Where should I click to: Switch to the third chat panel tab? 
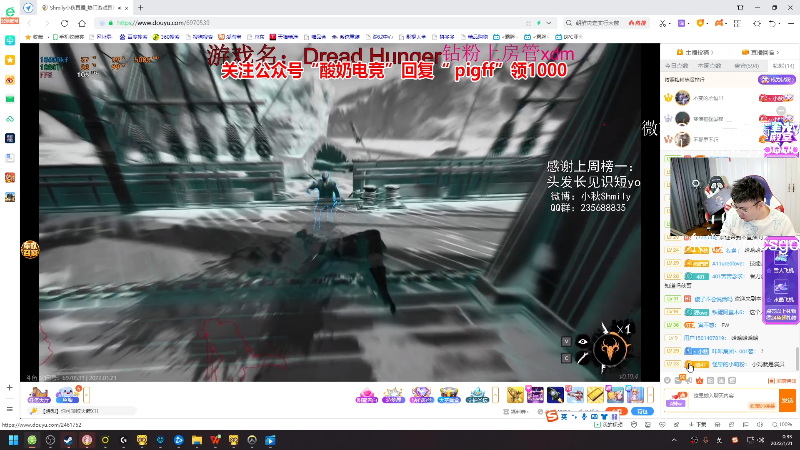point(746,66)
